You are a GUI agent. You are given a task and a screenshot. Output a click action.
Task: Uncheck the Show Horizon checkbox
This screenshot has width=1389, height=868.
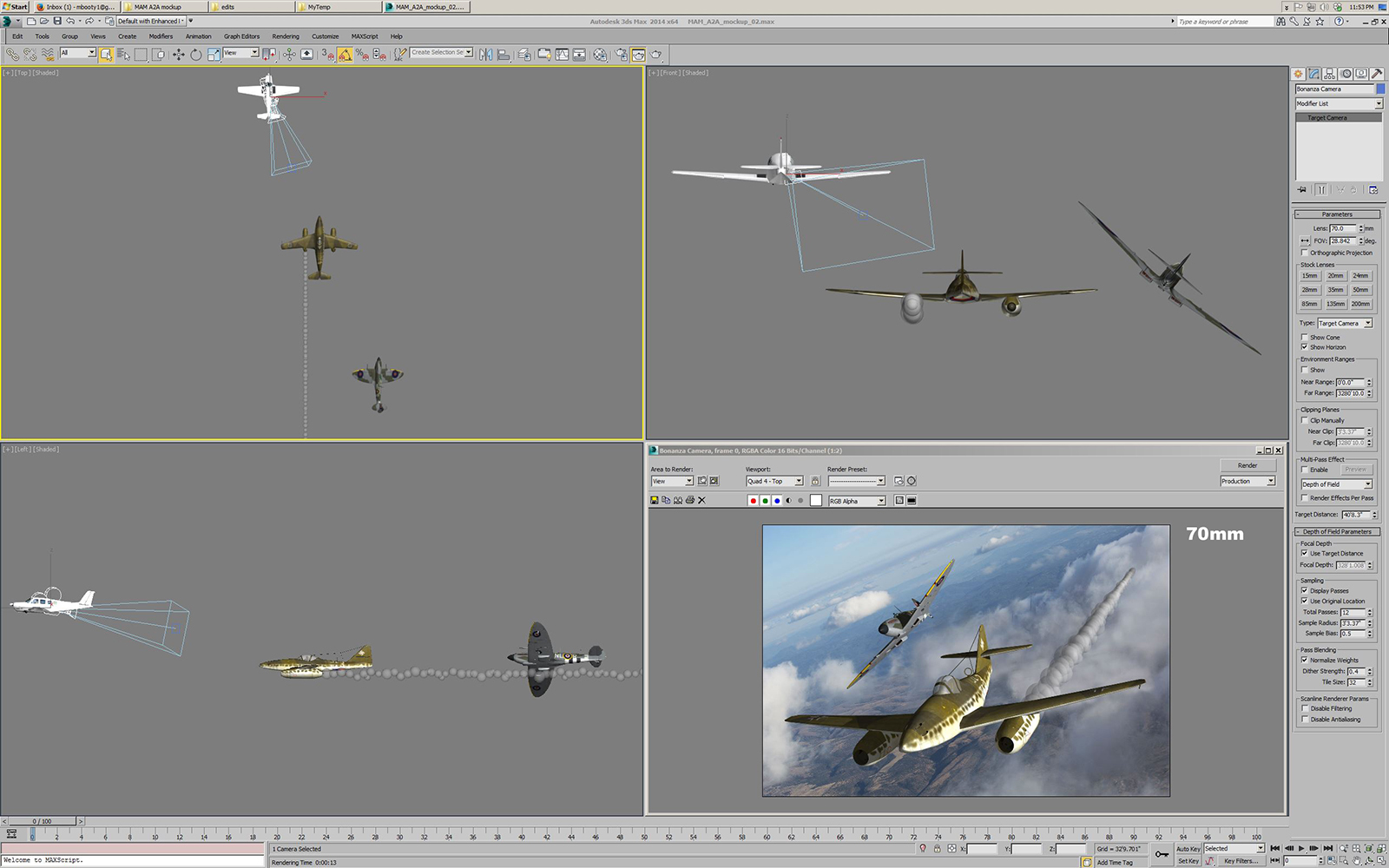click(1304, 346)
